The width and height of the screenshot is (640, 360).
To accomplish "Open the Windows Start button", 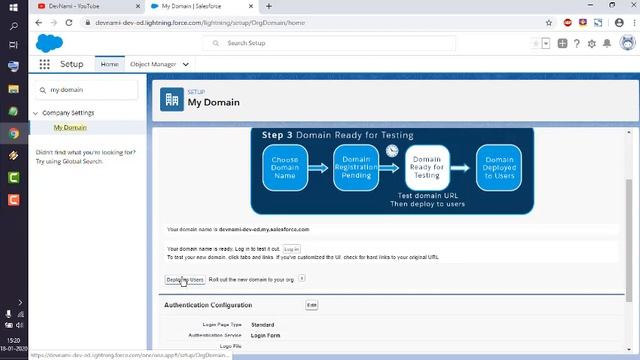I will point(13,7).
